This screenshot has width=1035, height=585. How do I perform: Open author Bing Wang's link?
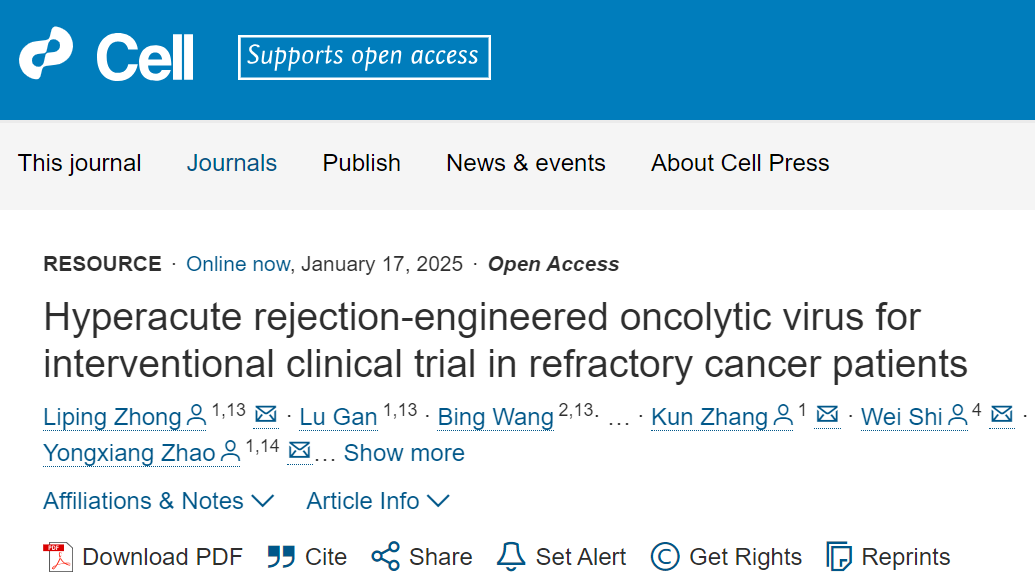coord(496,417)
